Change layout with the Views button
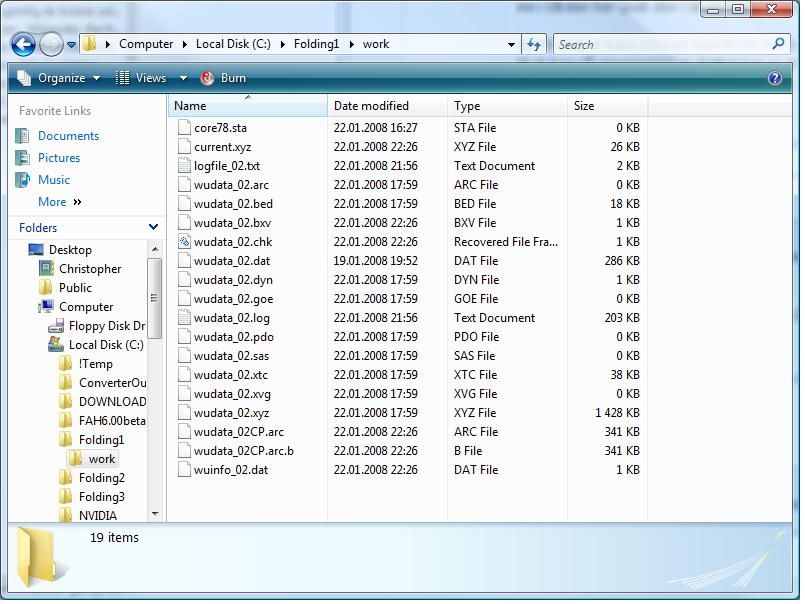This screenshot has width=805, height=604. coord(141,78)
